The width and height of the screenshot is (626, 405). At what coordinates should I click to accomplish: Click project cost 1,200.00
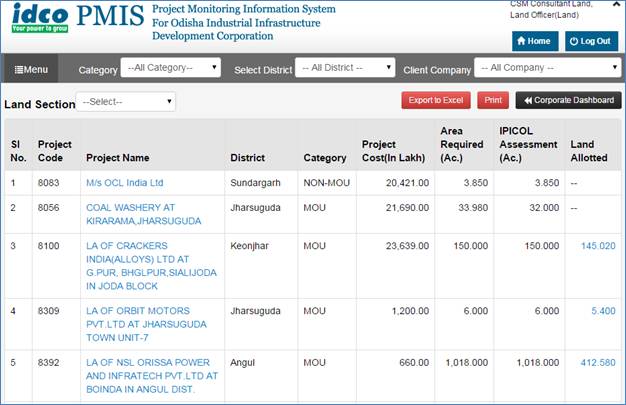tap(410, 311)
